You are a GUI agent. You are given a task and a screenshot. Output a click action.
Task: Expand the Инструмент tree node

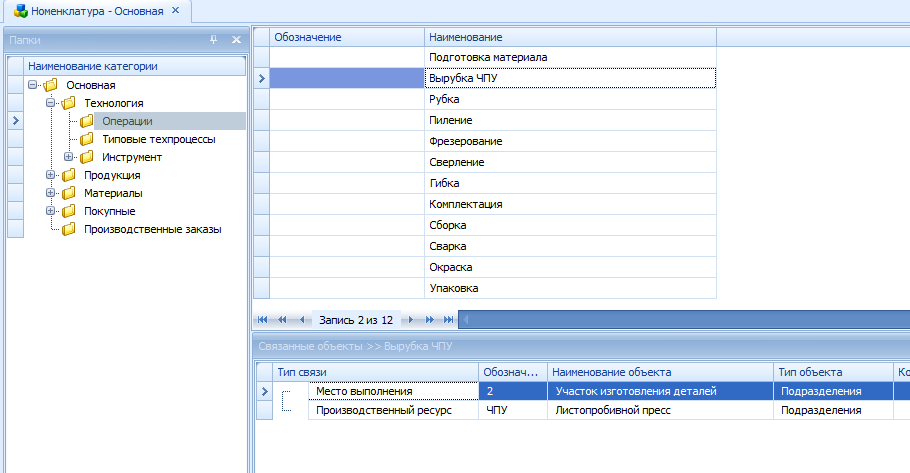pos(68,157)
